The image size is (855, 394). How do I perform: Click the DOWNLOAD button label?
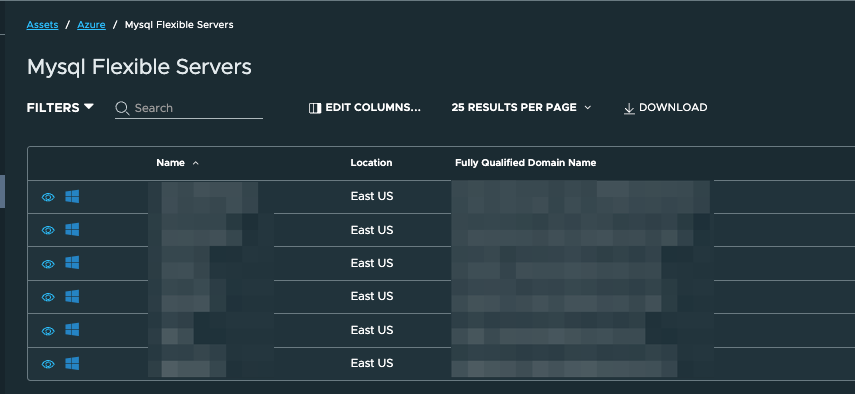pos(673,108)
